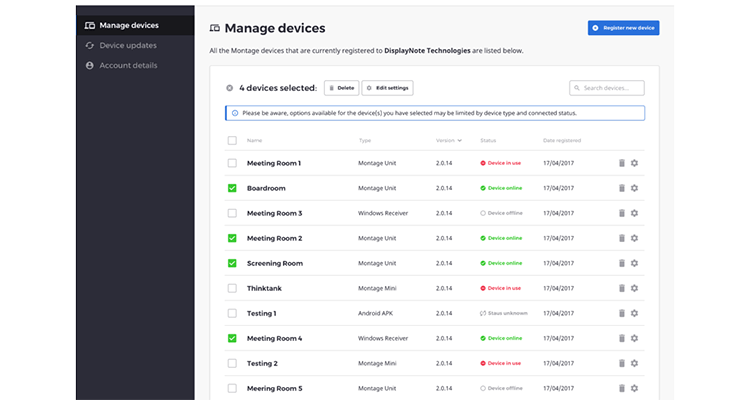Delete Meeting Room 1 via trash icon
The image size is (750, 400).
[x=622, y=163]
